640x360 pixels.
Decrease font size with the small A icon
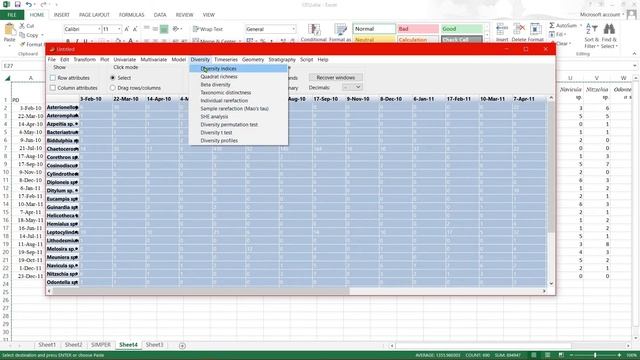pyautogui.click(x=135, y=29)
